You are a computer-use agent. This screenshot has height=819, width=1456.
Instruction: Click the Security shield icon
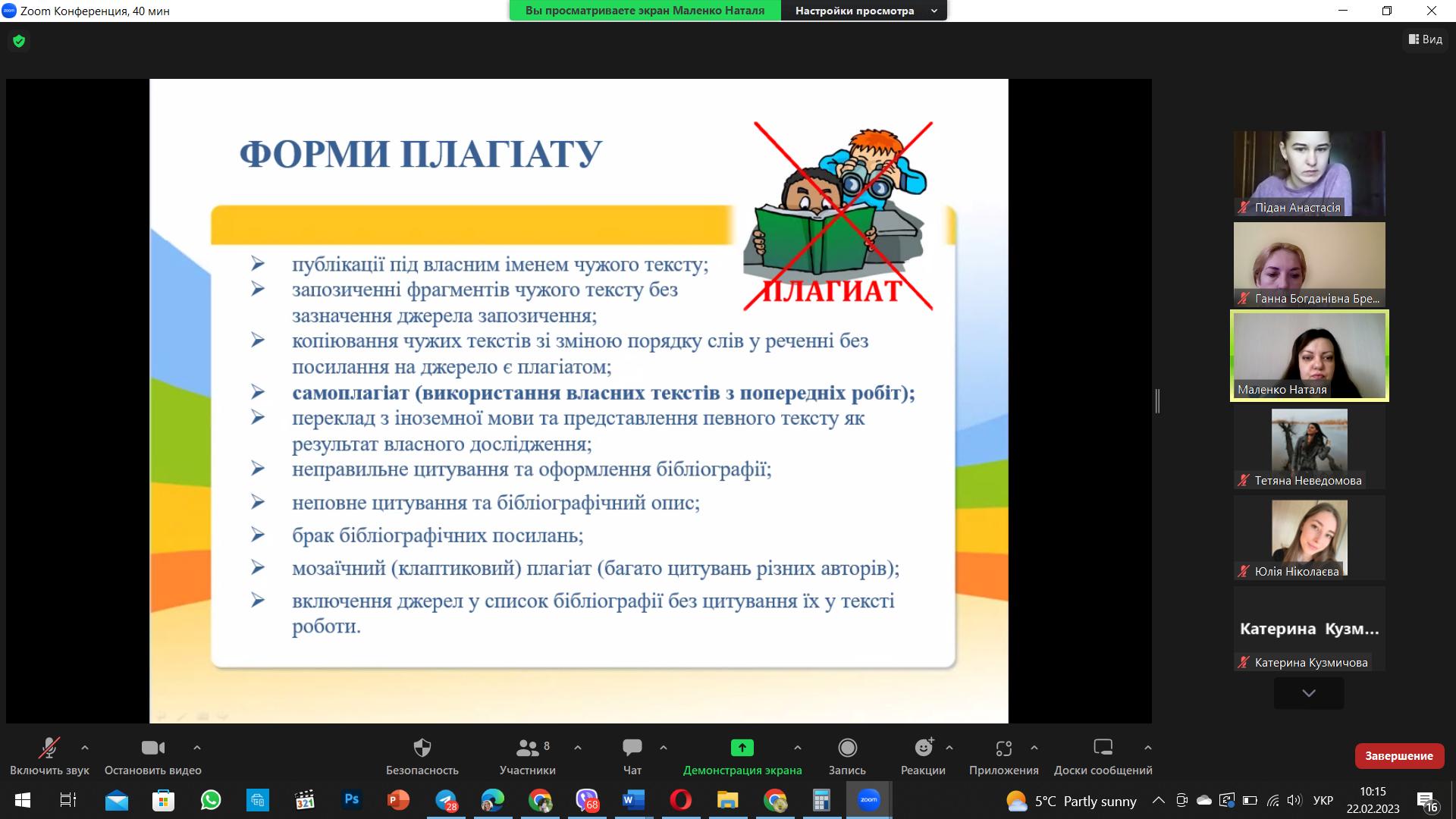point(422,748)
